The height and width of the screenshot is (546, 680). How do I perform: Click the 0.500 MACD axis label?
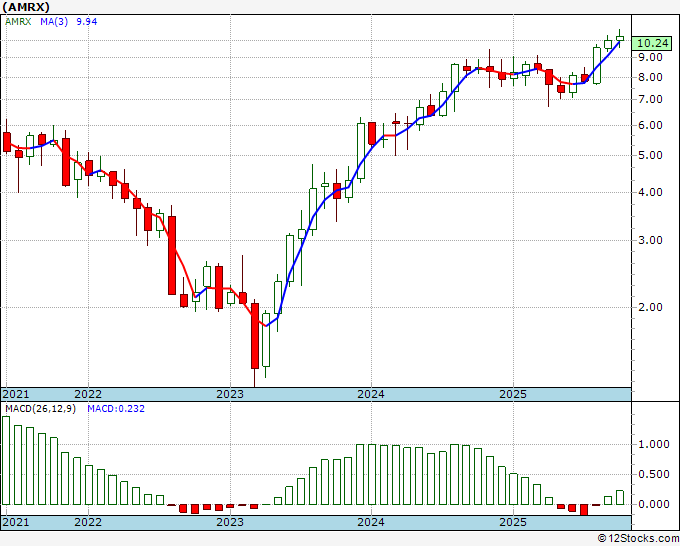point(654,474)
